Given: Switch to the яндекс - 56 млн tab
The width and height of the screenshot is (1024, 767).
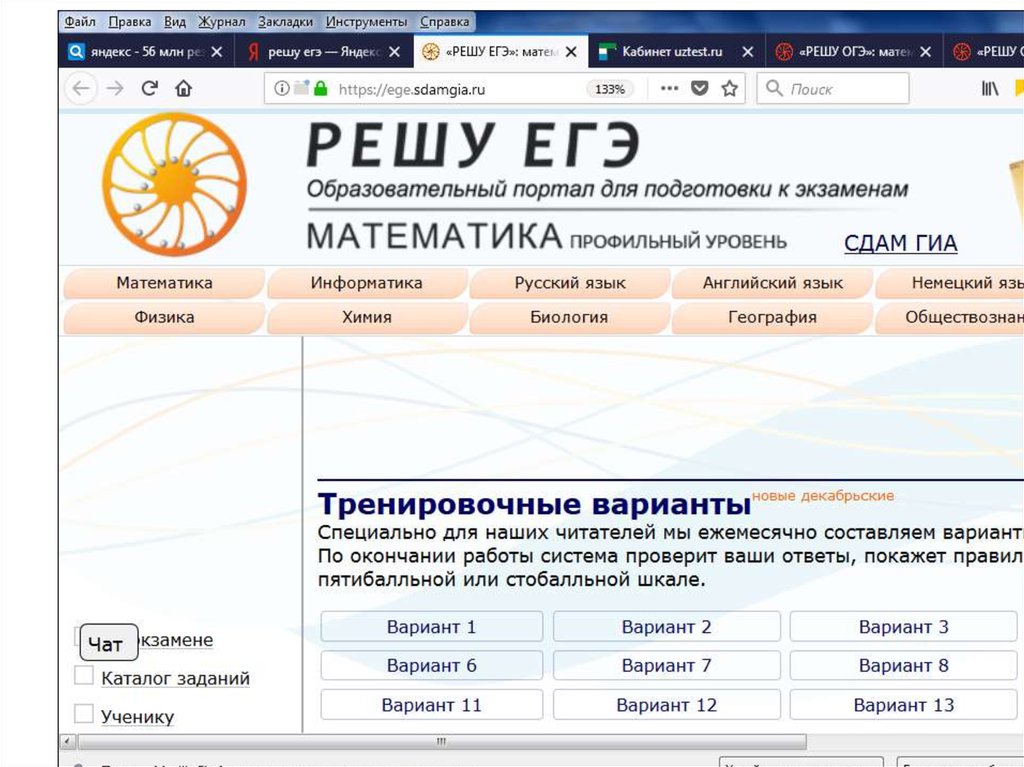Looking at the screenshot, I should pos(145,52).
